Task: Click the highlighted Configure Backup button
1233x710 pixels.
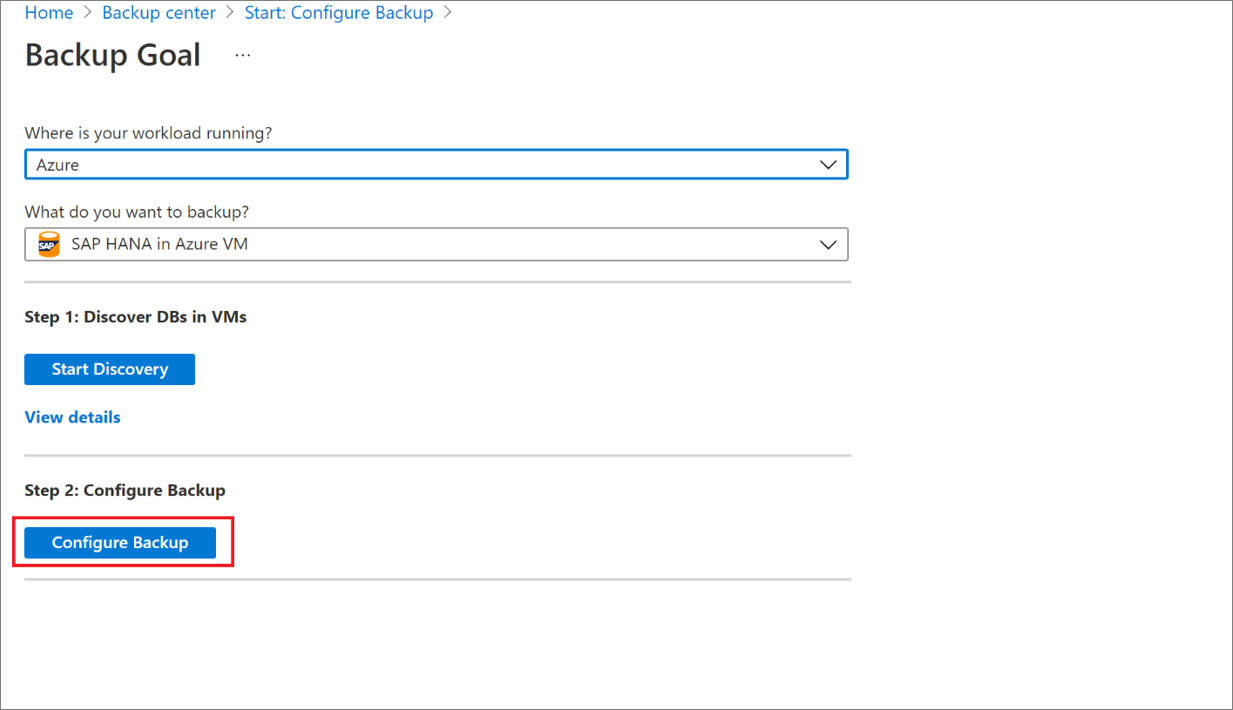Action: pos(118,542)
